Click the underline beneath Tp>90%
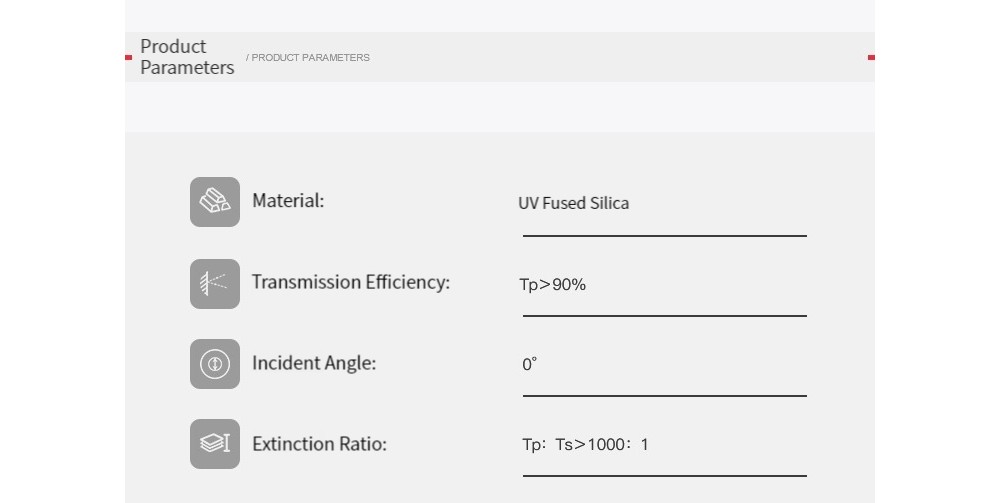The image size is (1000, 503). 665,316
